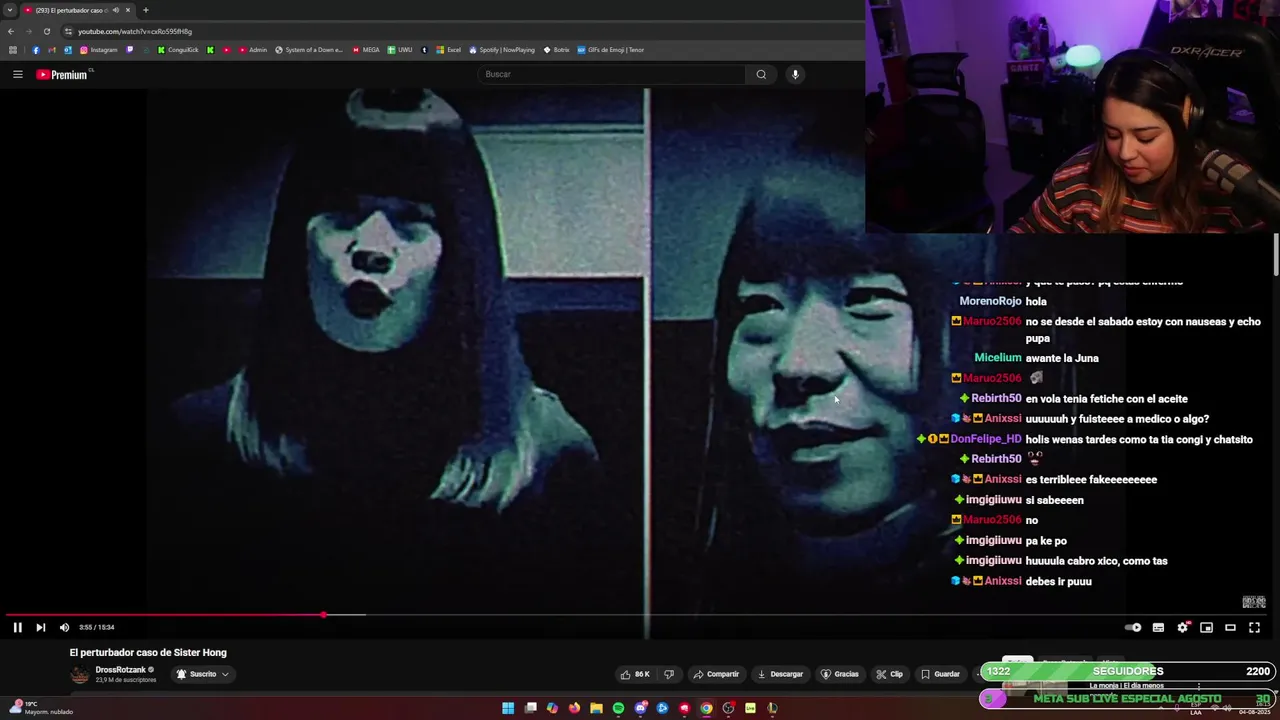The width and height of the screenshot is (1280, 720).
Task: Create a Clip of the video
Action: click(x=889, y=674)
